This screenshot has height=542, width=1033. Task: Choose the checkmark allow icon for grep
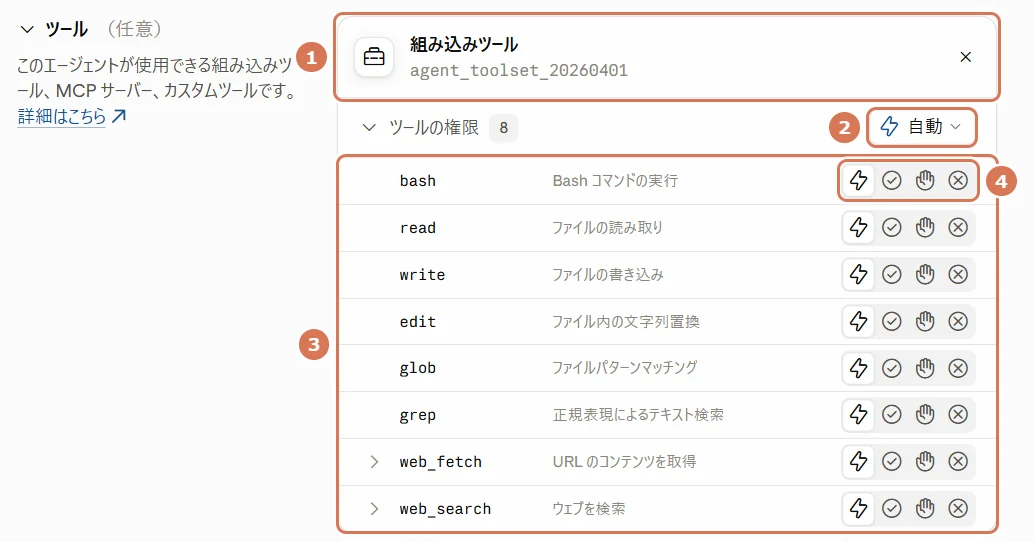tap(891, 414)
